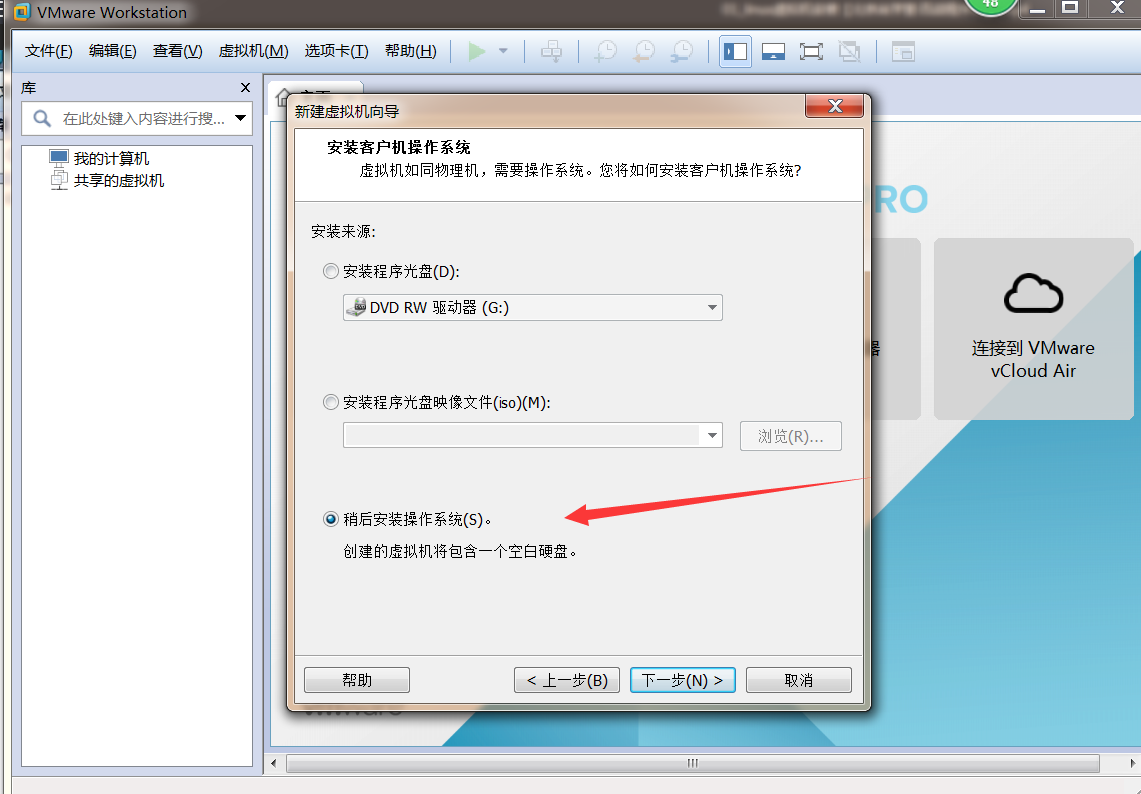Open the 查看(V) menu
The height and width of the screenshot is (794, 1141).
click(x=178, y=51)
